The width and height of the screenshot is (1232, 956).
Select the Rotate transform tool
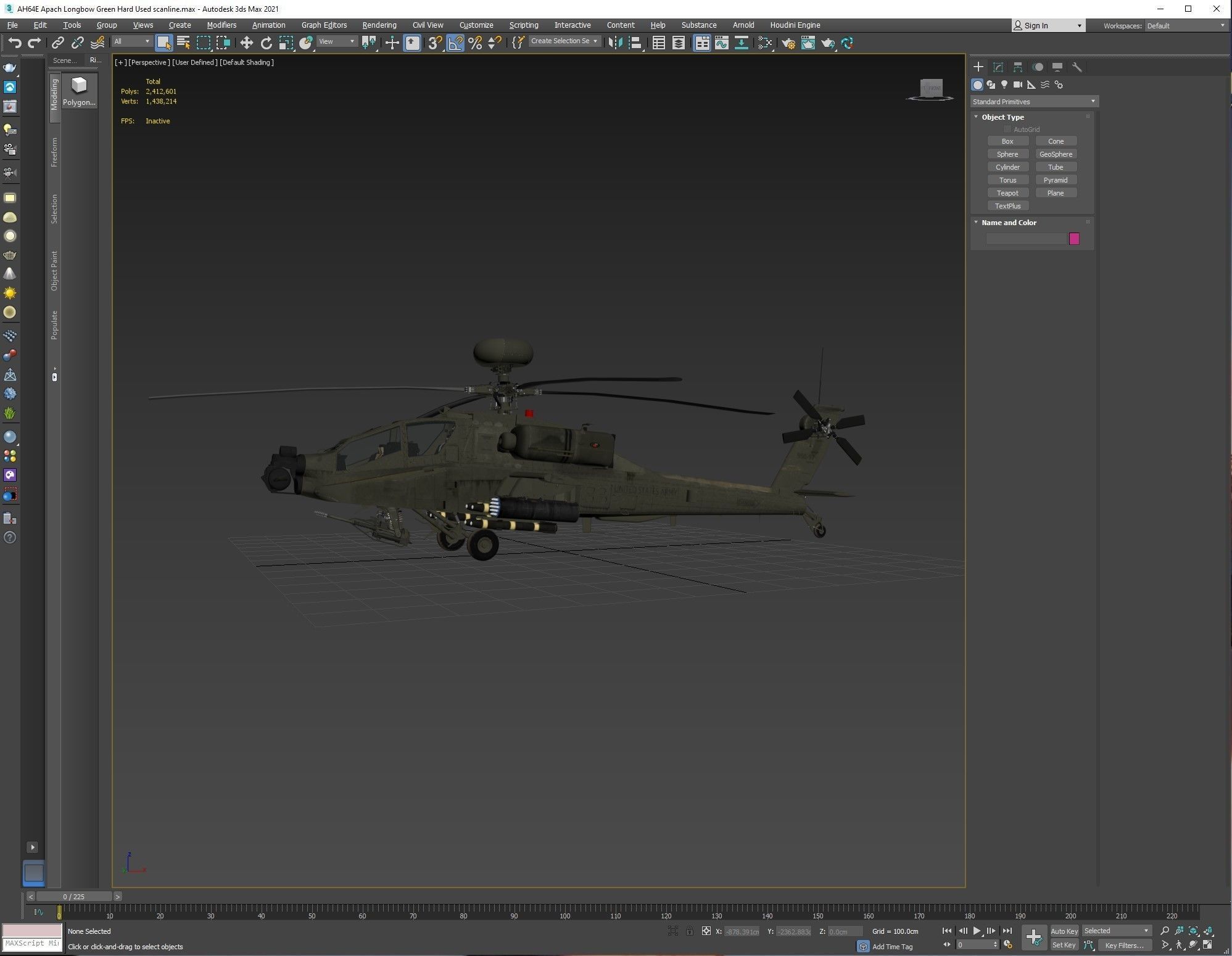266,43
